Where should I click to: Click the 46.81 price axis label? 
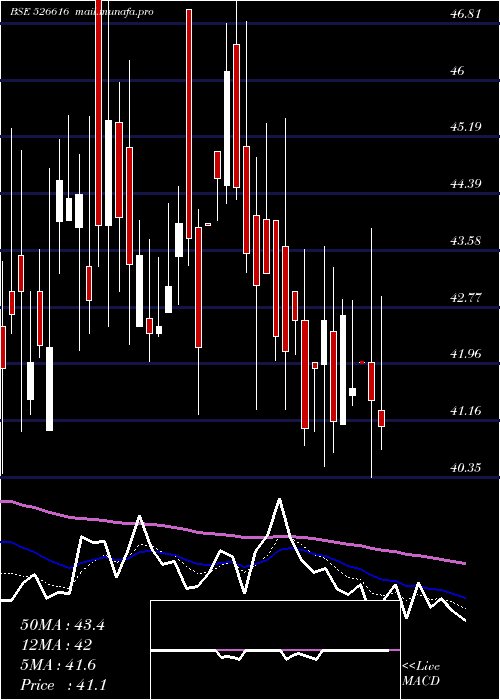click(466, 14)
